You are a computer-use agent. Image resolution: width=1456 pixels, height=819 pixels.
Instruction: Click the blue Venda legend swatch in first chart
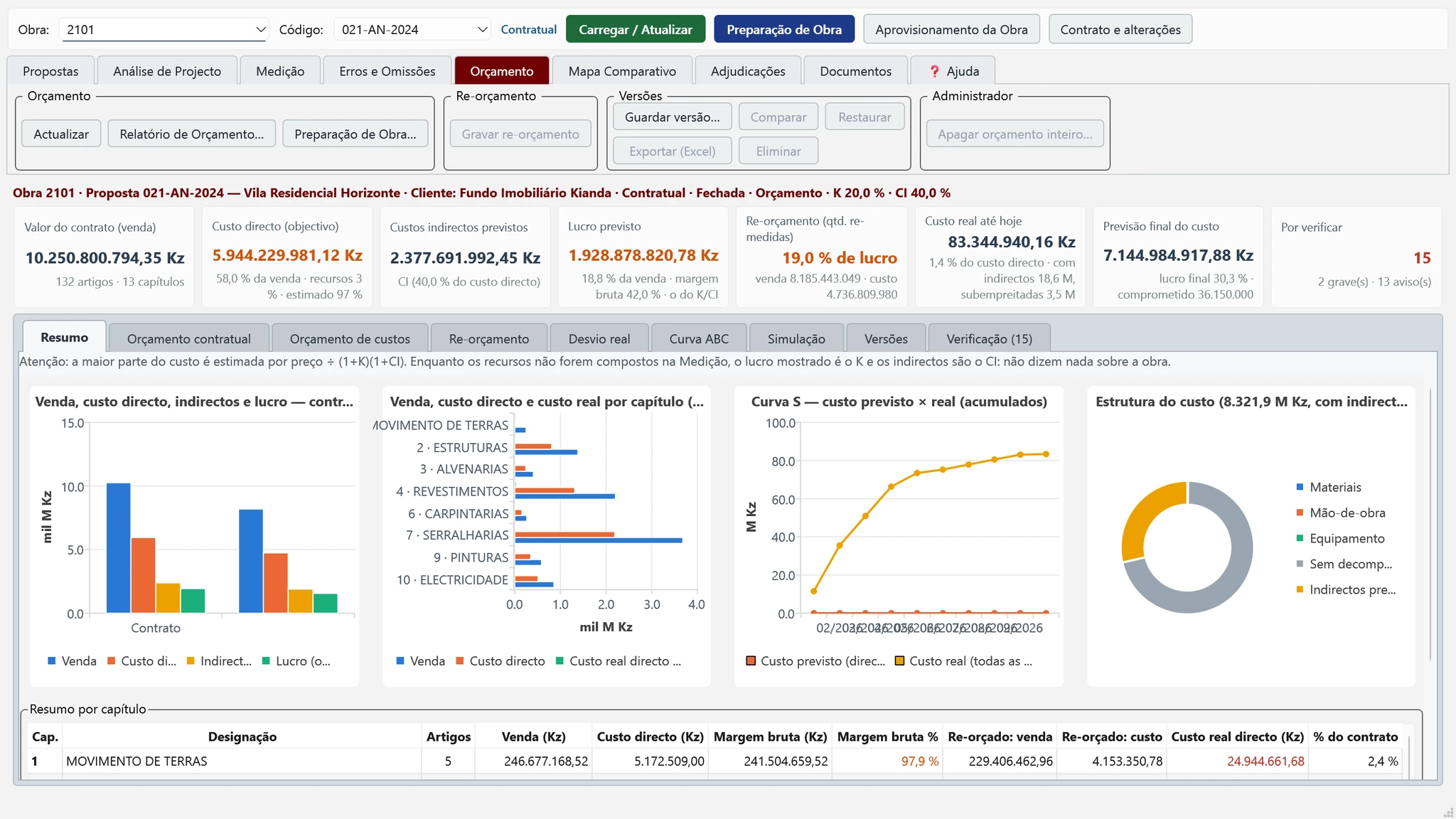(51, 660)
